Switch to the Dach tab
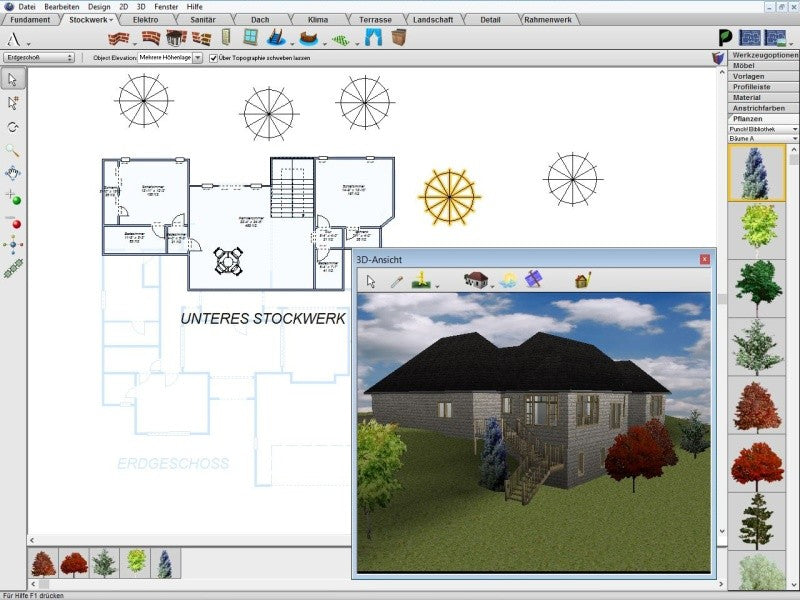This screenshot has width=800, height=600. coord(260,19)
